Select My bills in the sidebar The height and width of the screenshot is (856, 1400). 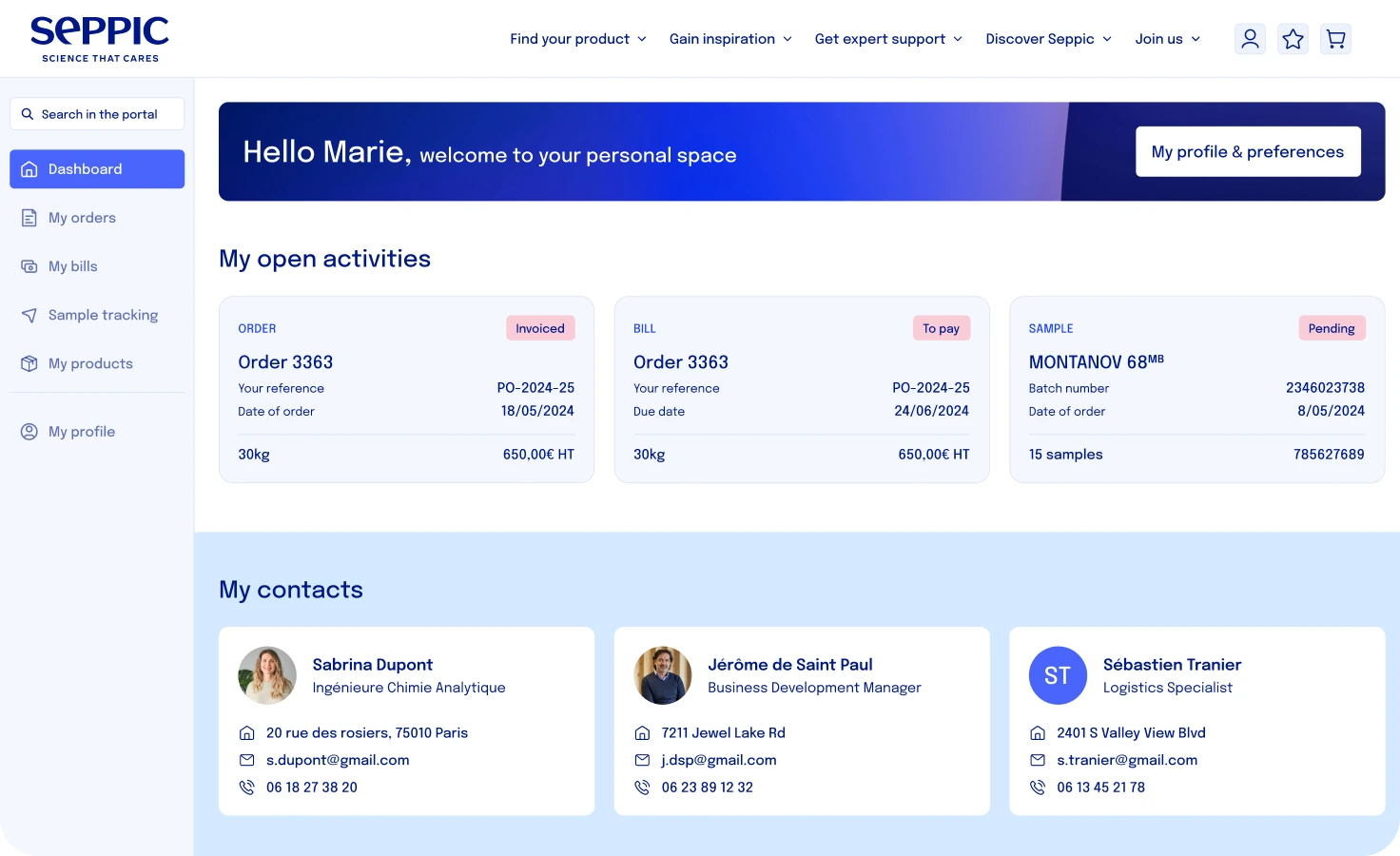point(72,266)
